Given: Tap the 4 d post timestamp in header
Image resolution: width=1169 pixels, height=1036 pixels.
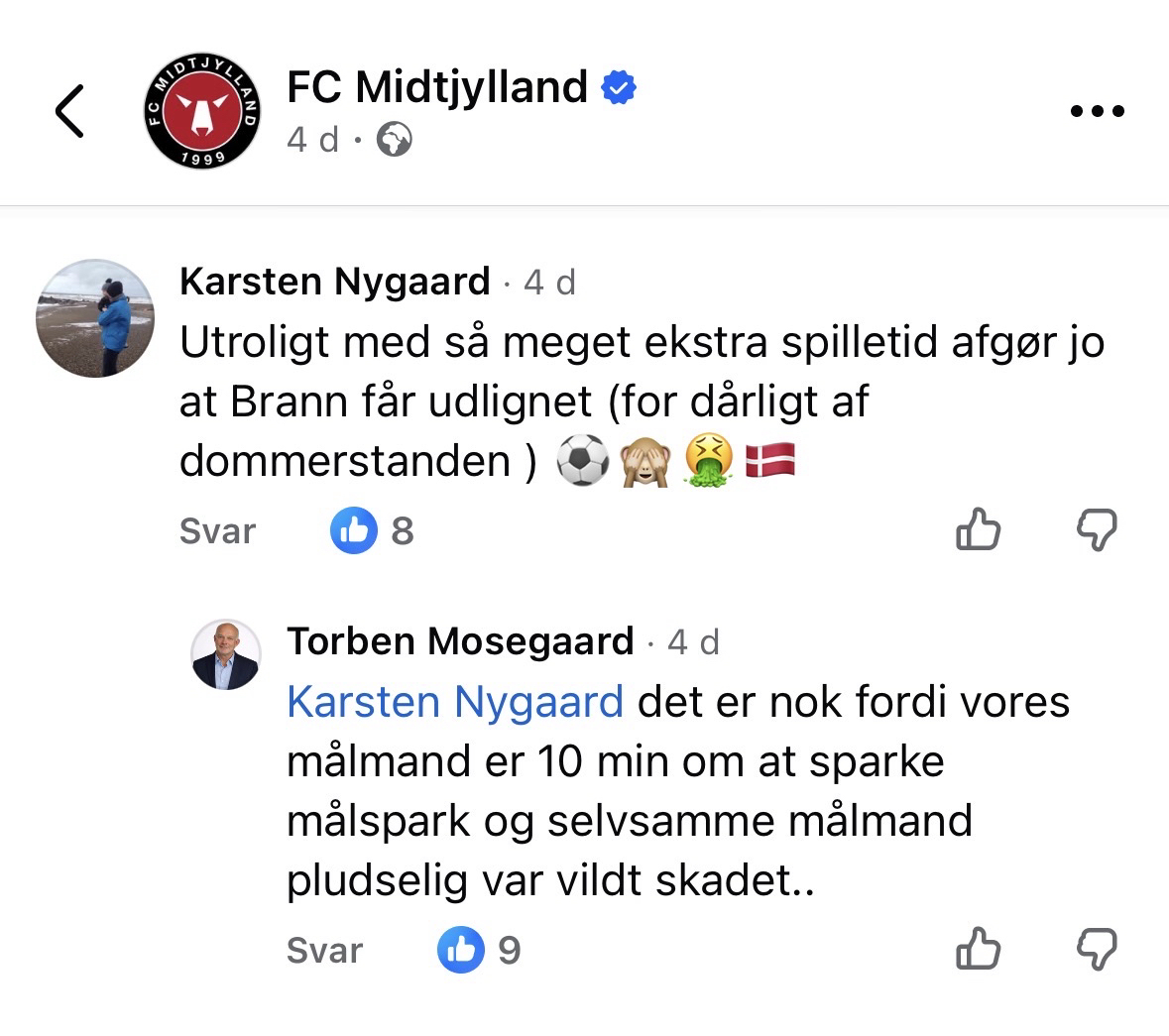Looking at the screenshot, I should click(313, 140).
